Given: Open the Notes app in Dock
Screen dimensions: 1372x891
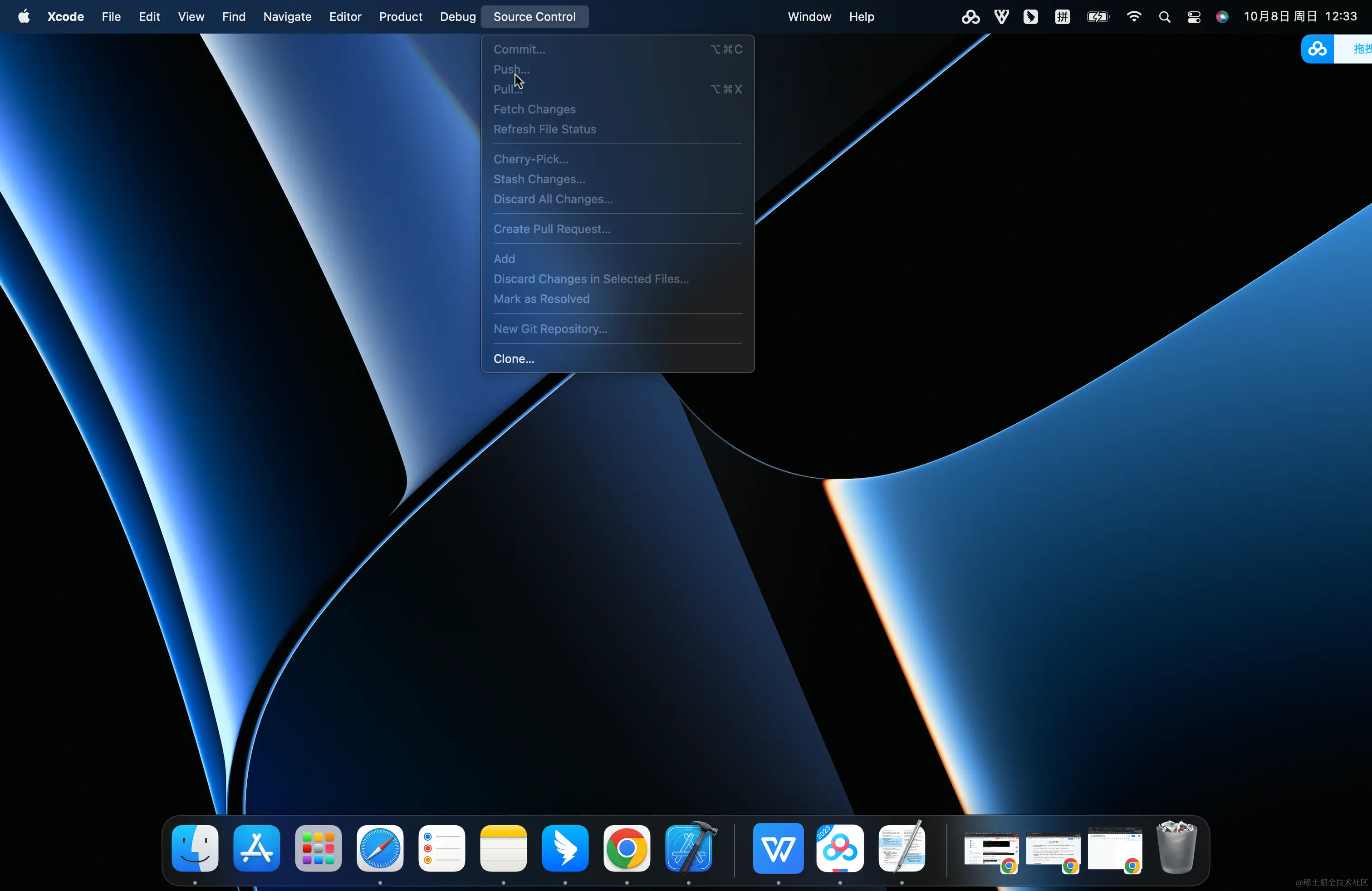Looking at the screenshot, I should click(503, 848).
